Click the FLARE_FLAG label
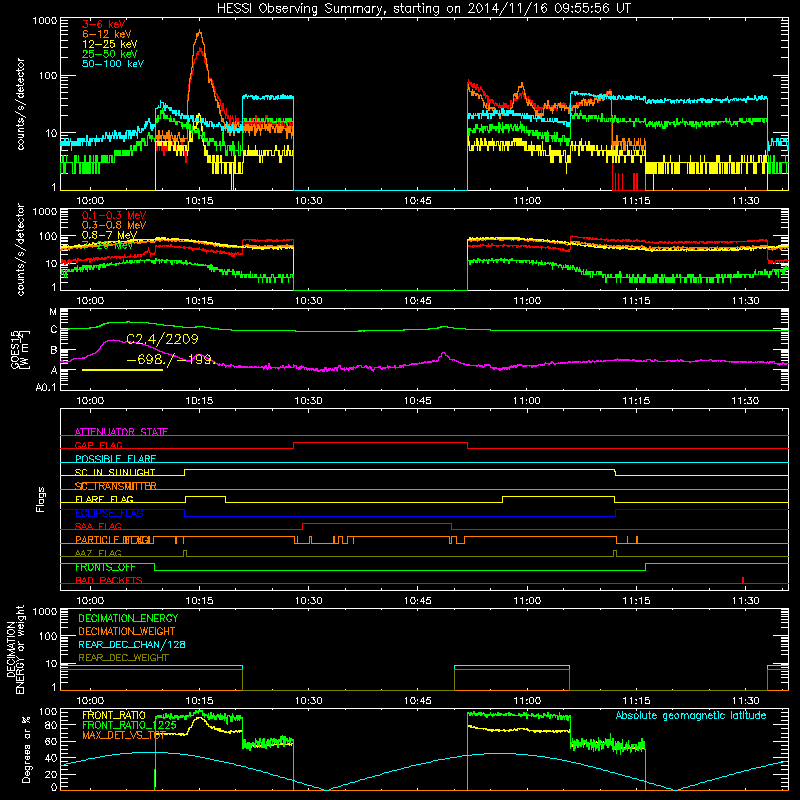The image size is (800, 800). [104, 499]
